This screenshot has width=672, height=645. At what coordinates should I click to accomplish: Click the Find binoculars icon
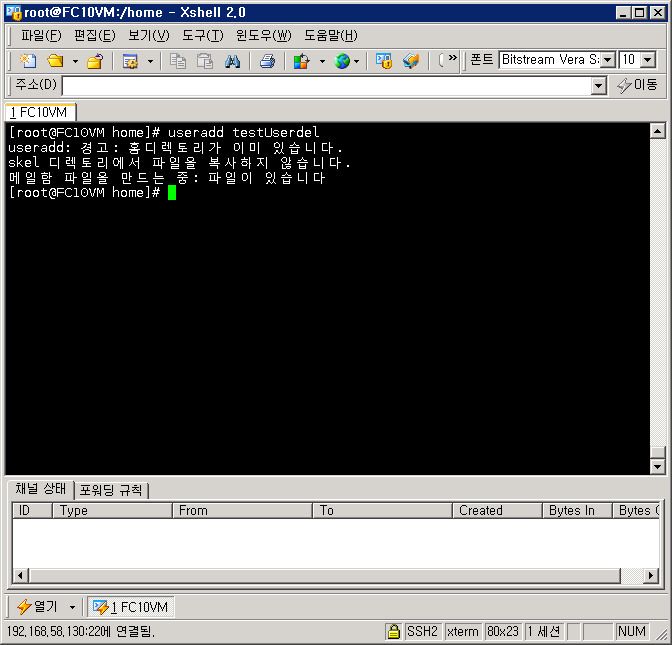[x=232, y=61]
